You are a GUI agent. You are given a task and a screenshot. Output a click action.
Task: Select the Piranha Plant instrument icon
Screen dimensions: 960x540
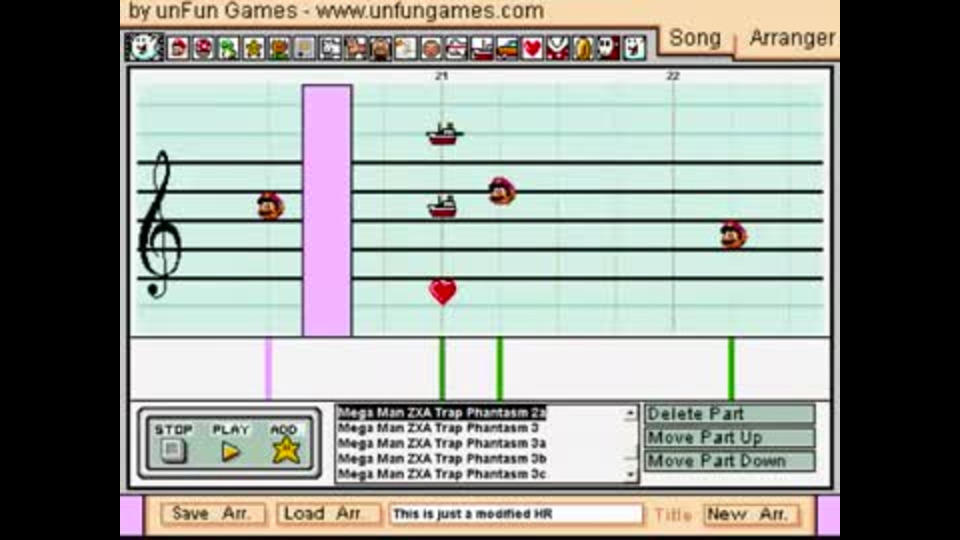point(557,48)
